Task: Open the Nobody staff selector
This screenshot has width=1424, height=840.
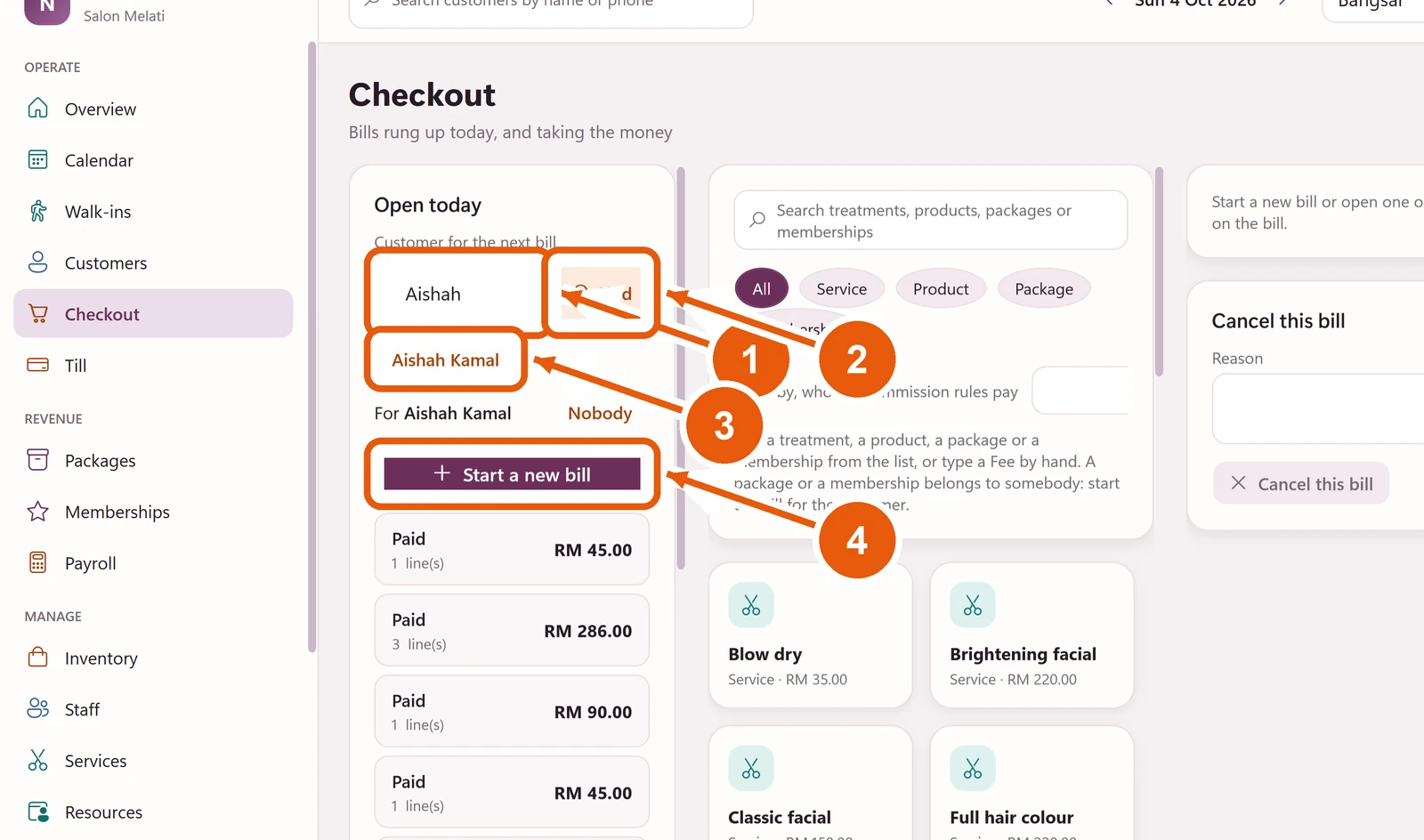Action: pyautogui.click(x=600, y=413)
